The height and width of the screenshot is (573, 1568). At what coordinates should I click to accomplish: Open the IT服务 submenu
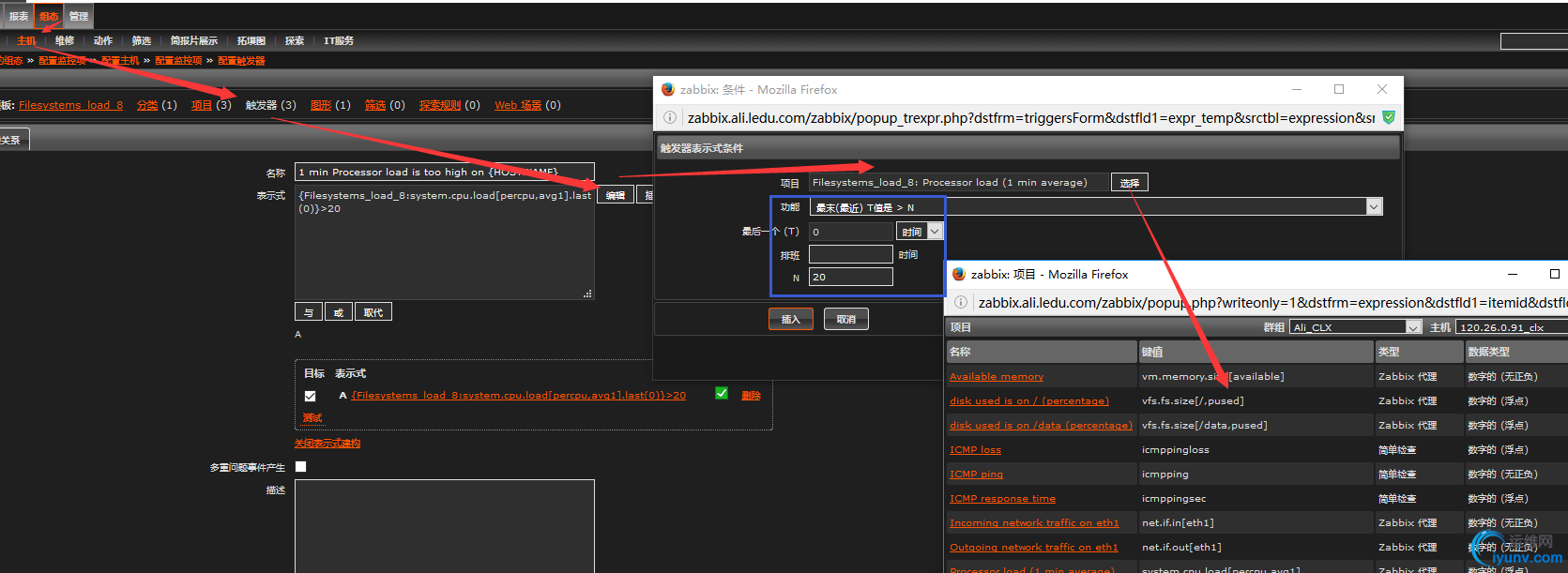click(x=339, y=40)
